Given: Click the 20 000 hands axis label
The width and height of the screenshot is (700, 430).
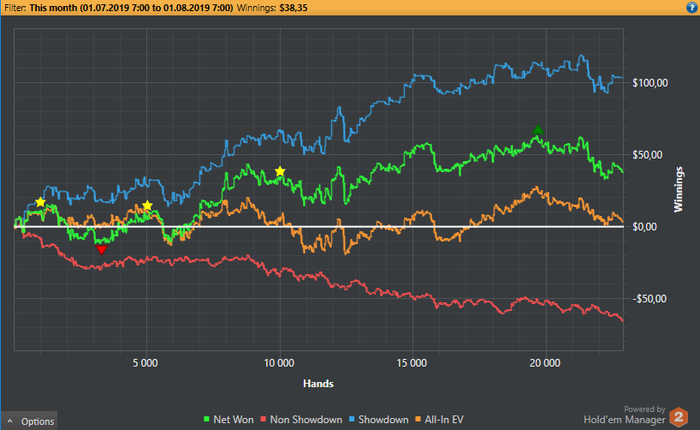Looking at the screenshot, I should click(x=545, y=363).
